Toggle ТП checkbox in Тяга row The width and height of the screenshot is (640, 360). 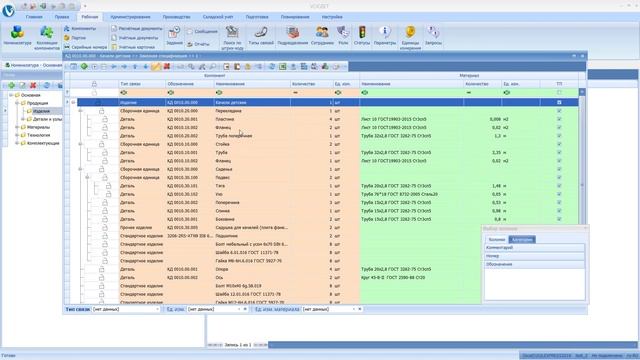click(559, 186)
